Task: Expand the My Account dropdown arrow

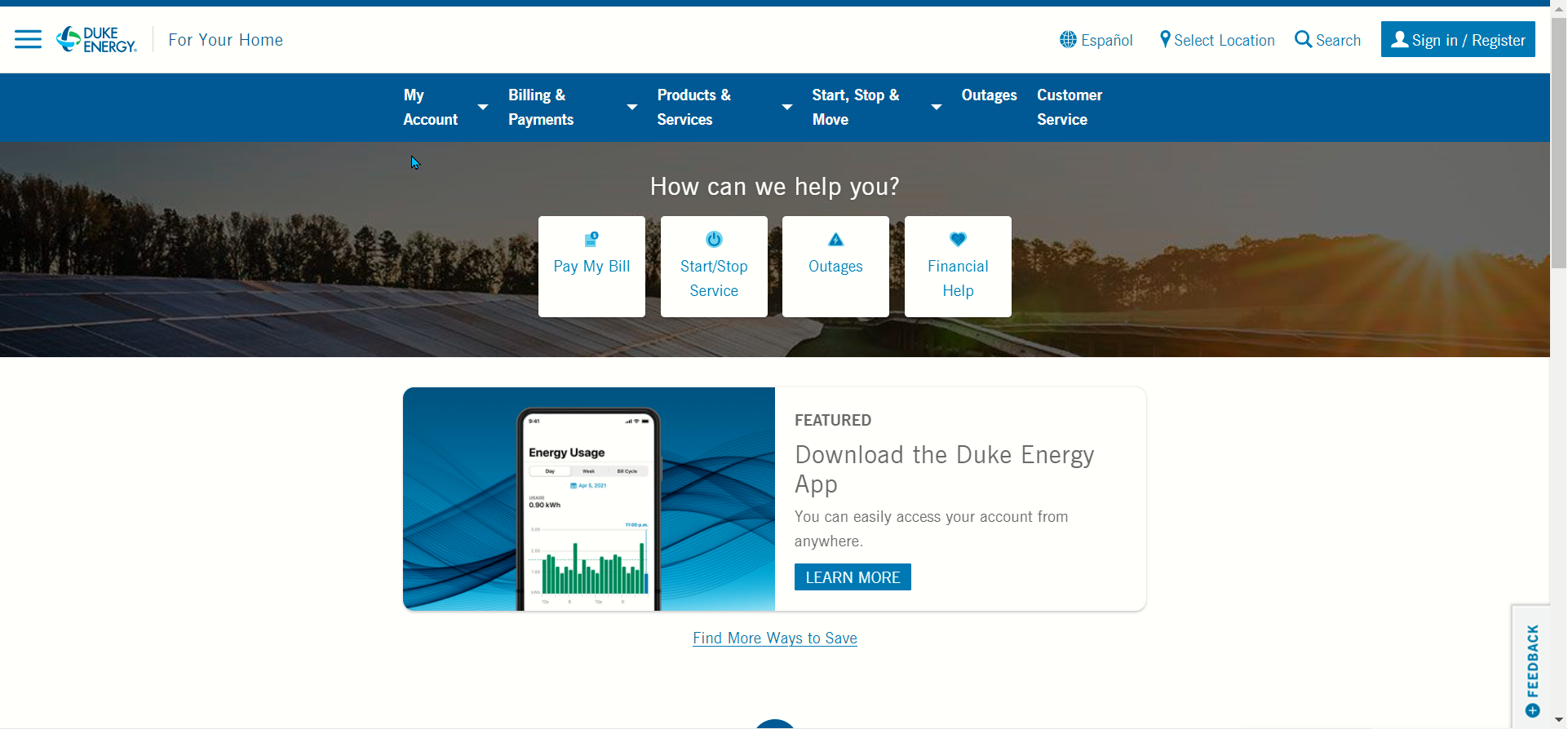Action: pos(483,107)
